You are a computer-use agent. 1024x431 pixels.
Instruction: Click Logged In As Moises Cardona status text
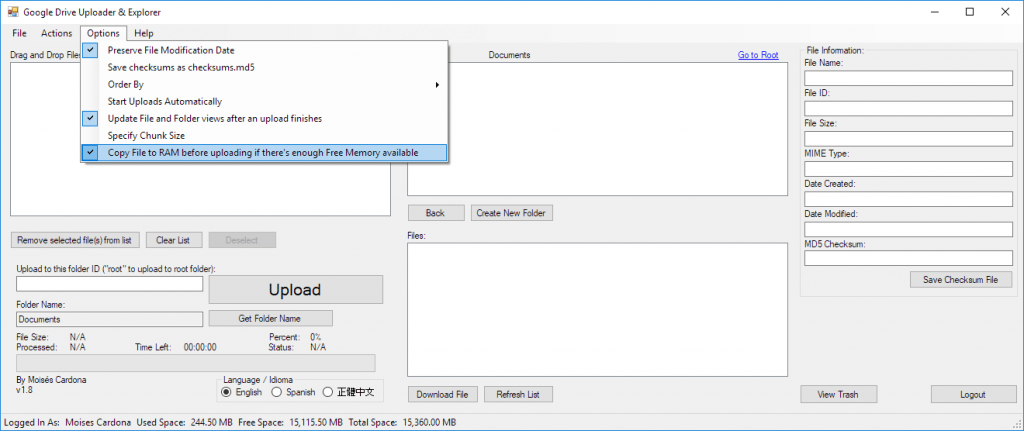67,422
